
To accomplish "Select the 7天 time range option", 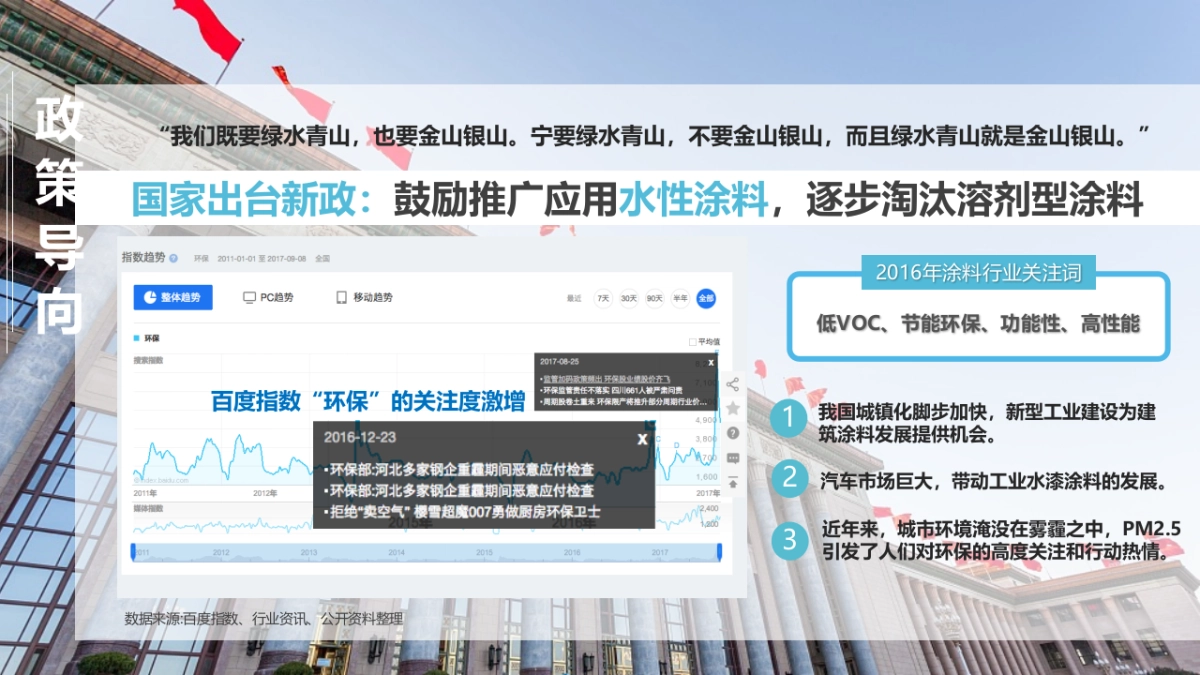I will [604, 298].
